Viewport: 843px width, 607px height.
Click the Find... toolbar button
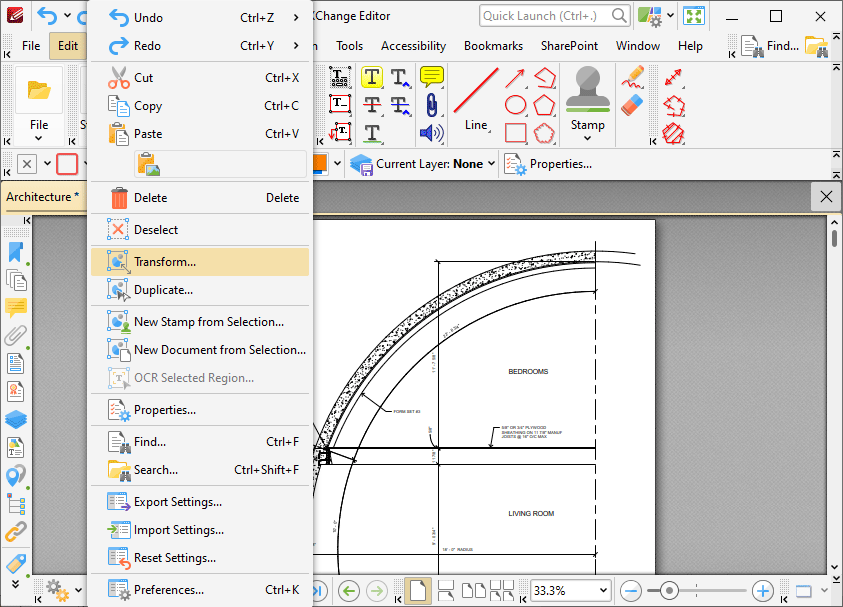[x=769, y=46]
